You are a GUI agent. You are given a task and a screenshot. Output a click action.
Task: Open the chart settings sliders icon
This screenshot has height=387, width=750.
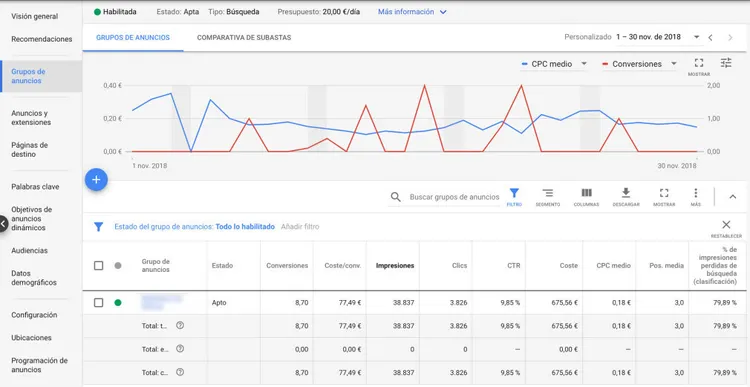pos(726,63)
